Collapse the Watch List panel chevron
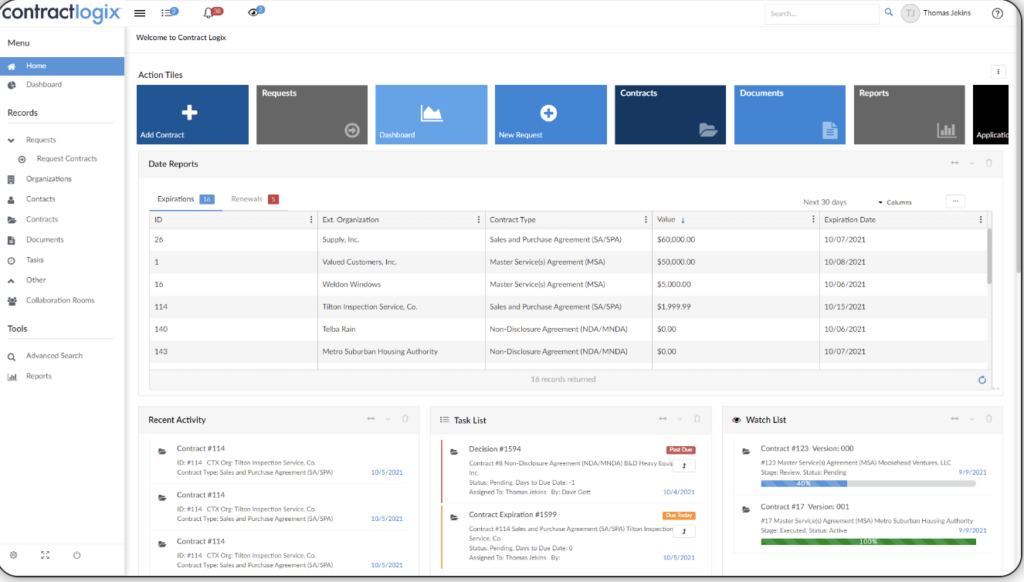Image resolution: width=1024 pixels, height=582 pixels. [x=972, y=419]
